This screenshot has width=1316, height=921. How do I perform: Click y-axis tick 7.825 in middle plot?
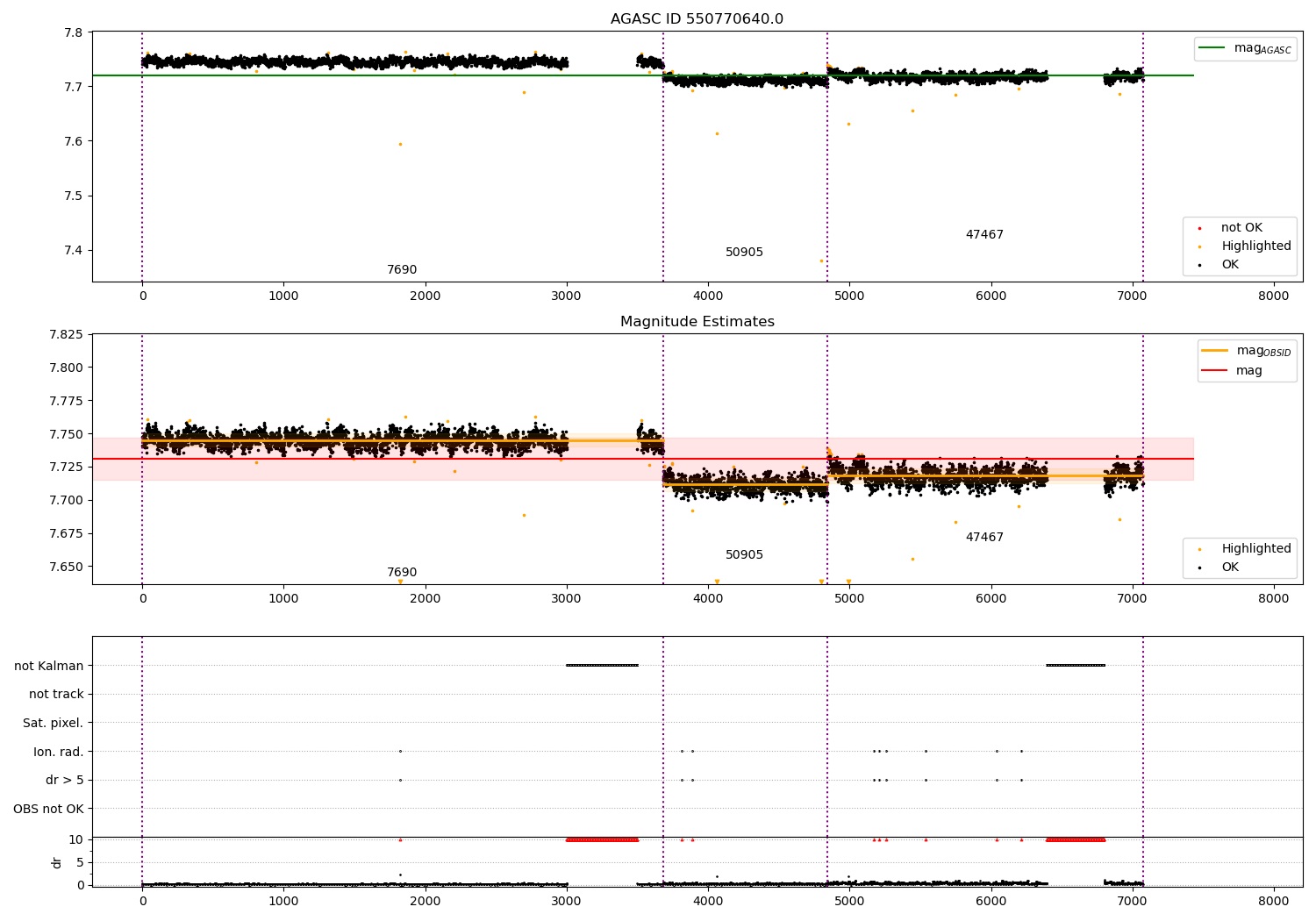[67, 335]
